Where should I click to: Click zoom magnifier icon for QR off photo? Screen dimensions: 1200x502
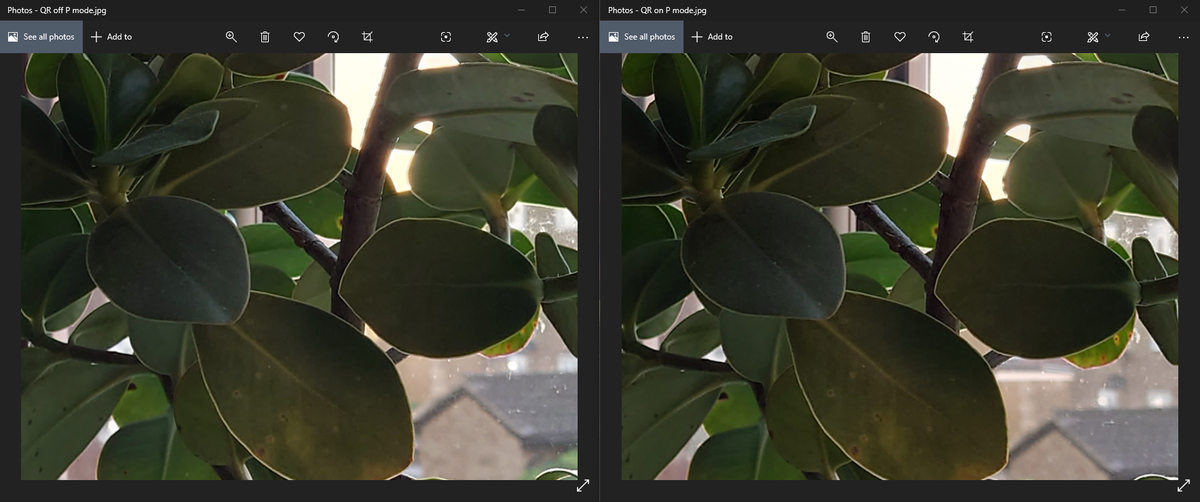231,37
